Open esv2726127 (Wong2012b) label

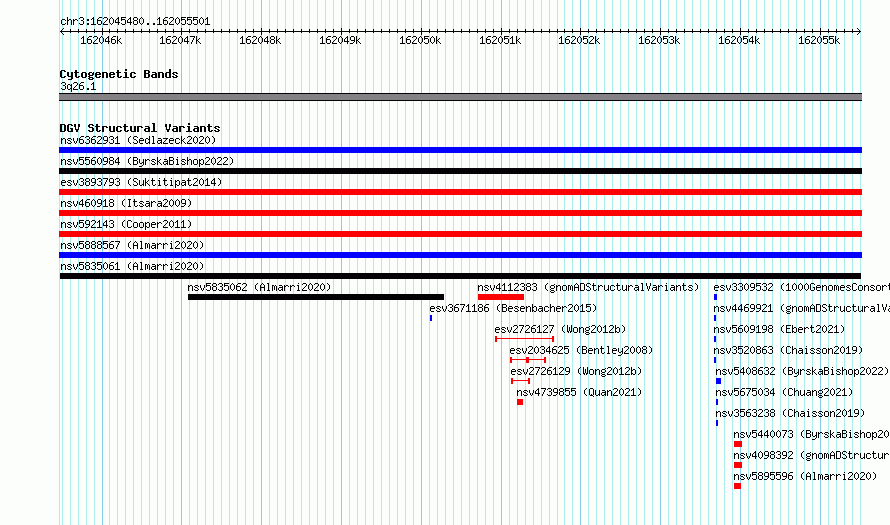(560, 329)
